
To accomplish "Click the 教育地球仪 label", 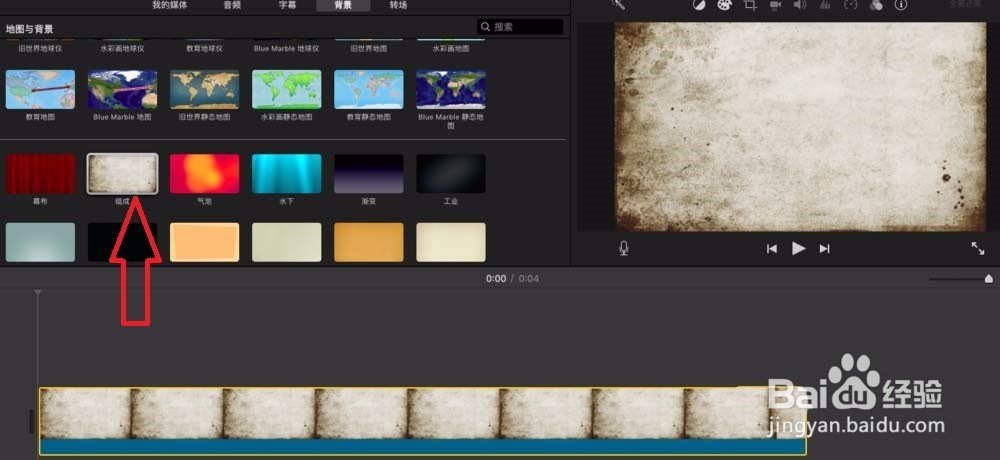I will click(x=205, y=48).
